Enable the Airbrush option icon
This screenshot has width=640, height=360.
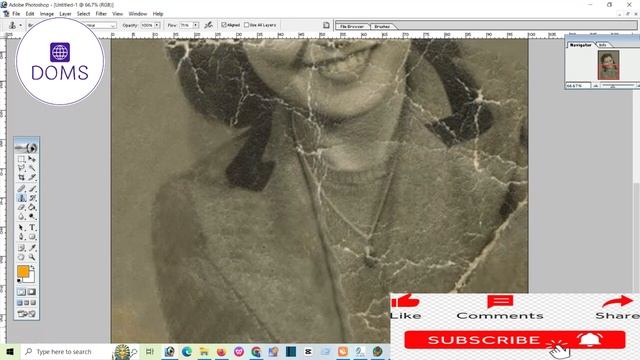tap(209, 25)
